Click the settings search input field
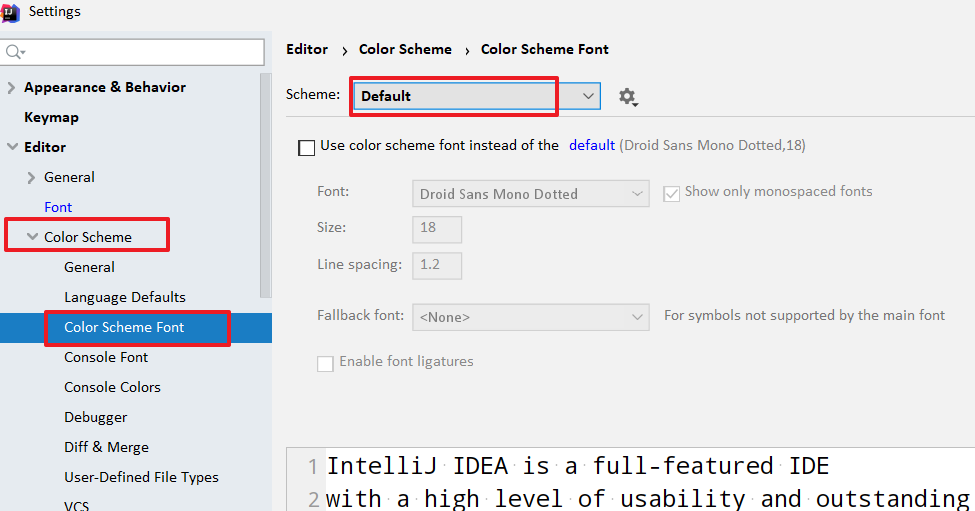Screen dimensions: 975x511 coord(140,51)
